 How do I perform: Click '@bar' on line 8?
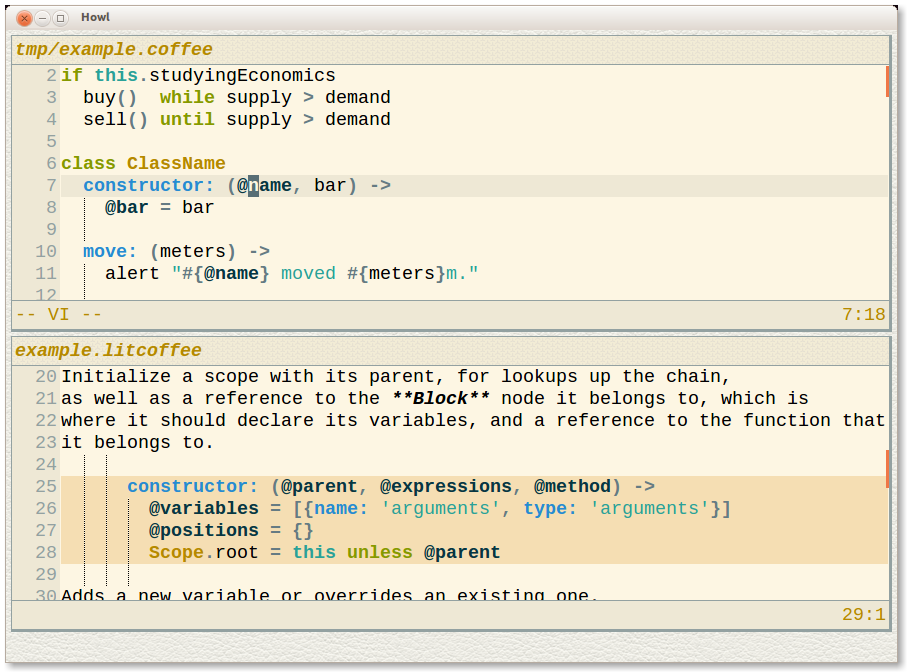coord(126,207)
